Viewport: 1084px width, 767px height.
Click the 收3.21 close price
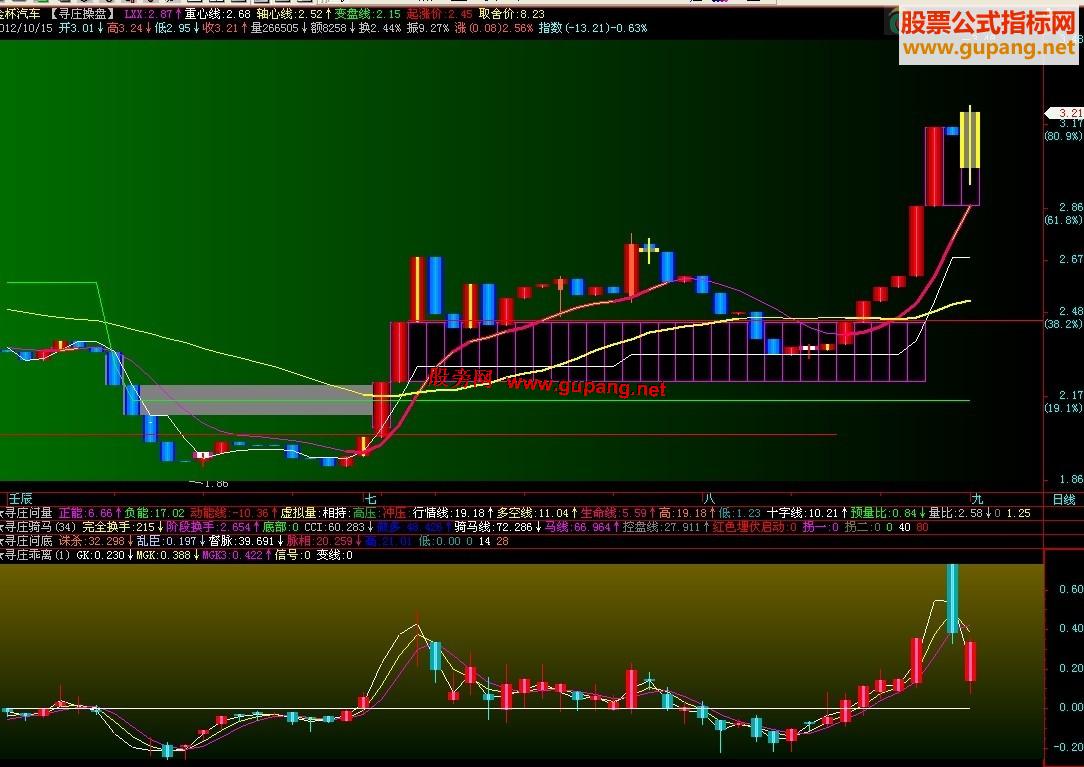[x=220, y=28]
